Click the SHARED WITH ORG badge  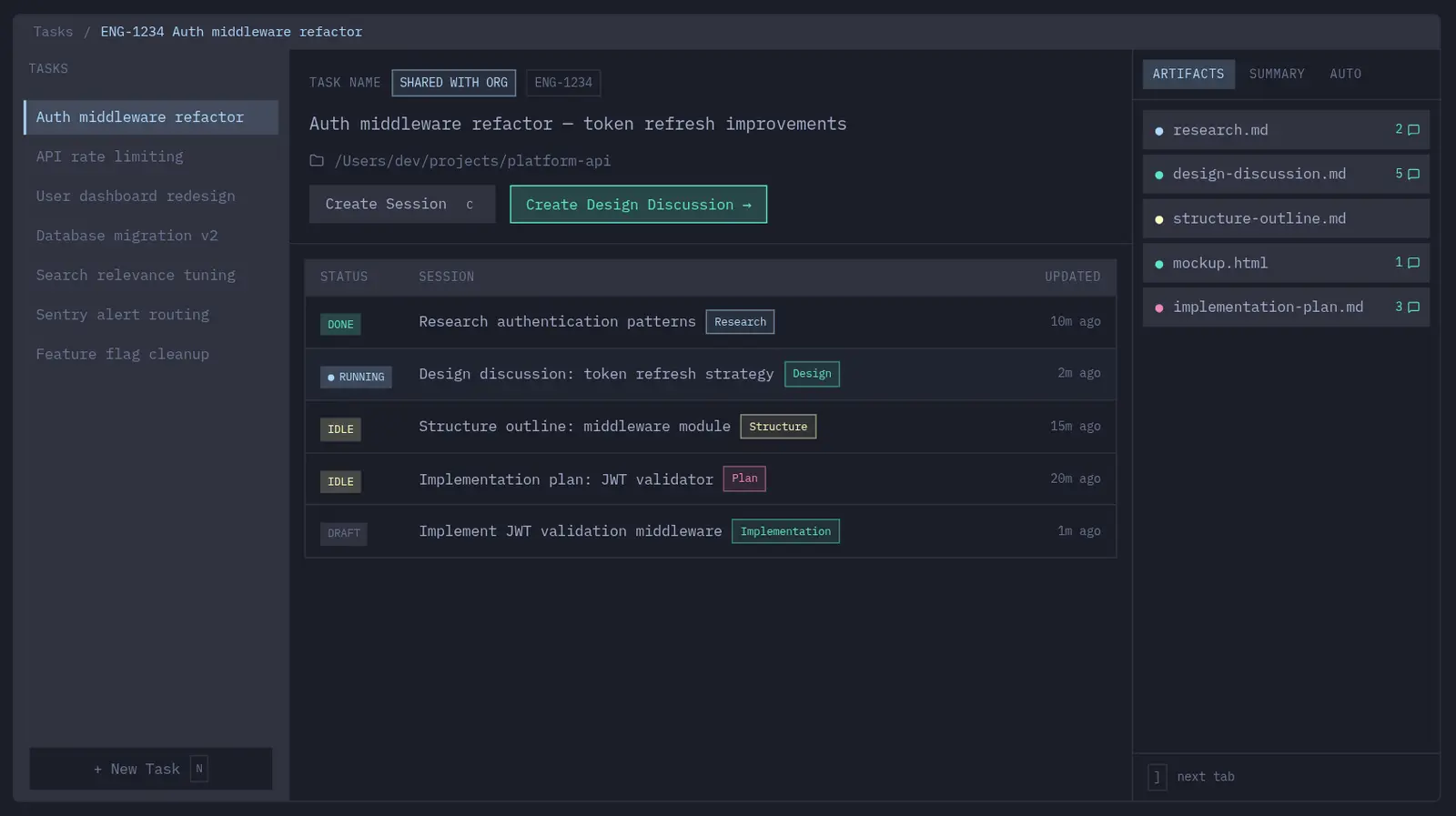(453, 83)
